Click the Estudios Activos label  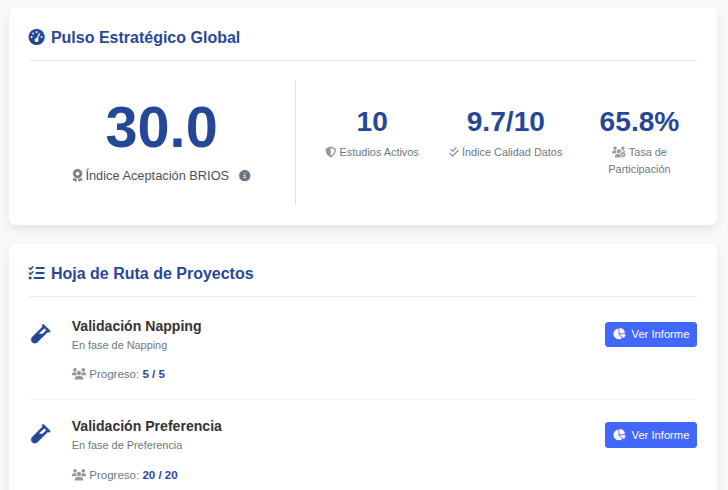(x=379, y=152)
